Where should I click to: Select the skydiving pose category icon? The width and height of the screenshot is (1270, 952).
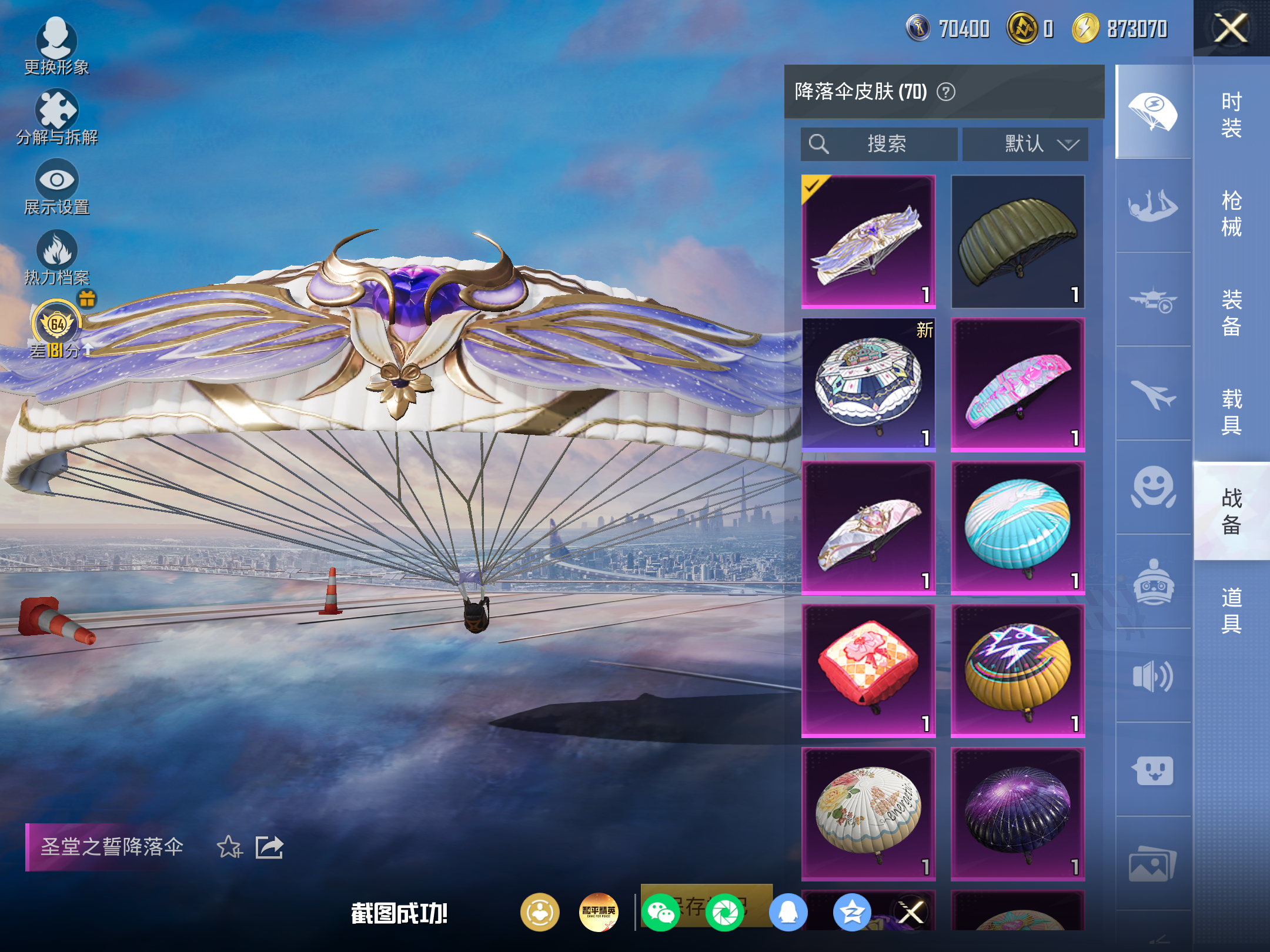click(1153, 206)
